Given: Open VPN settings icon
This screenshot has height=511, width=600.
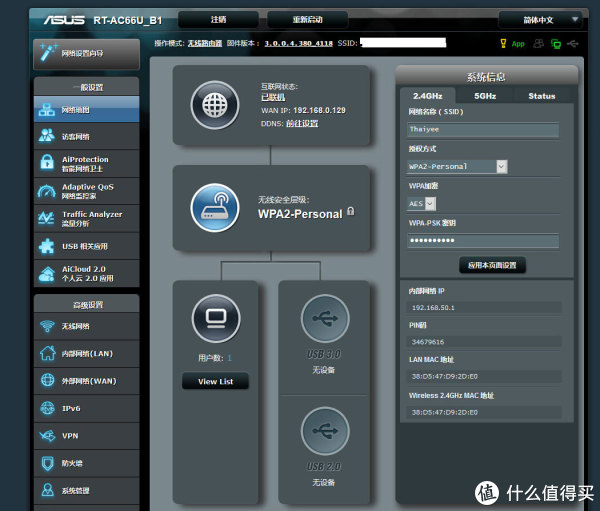Looking at the screenshot, I should (47, 436).
